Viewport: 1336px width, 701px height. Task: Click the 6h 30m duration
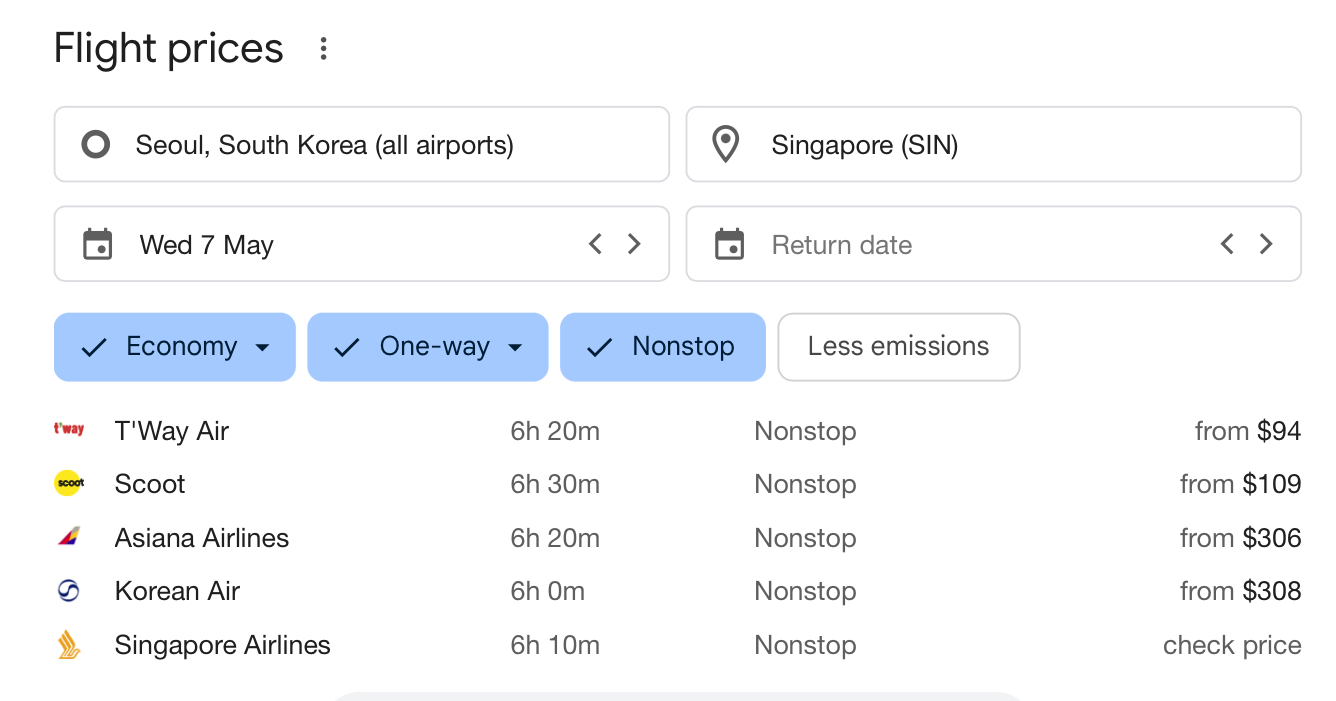pos(555,484)
